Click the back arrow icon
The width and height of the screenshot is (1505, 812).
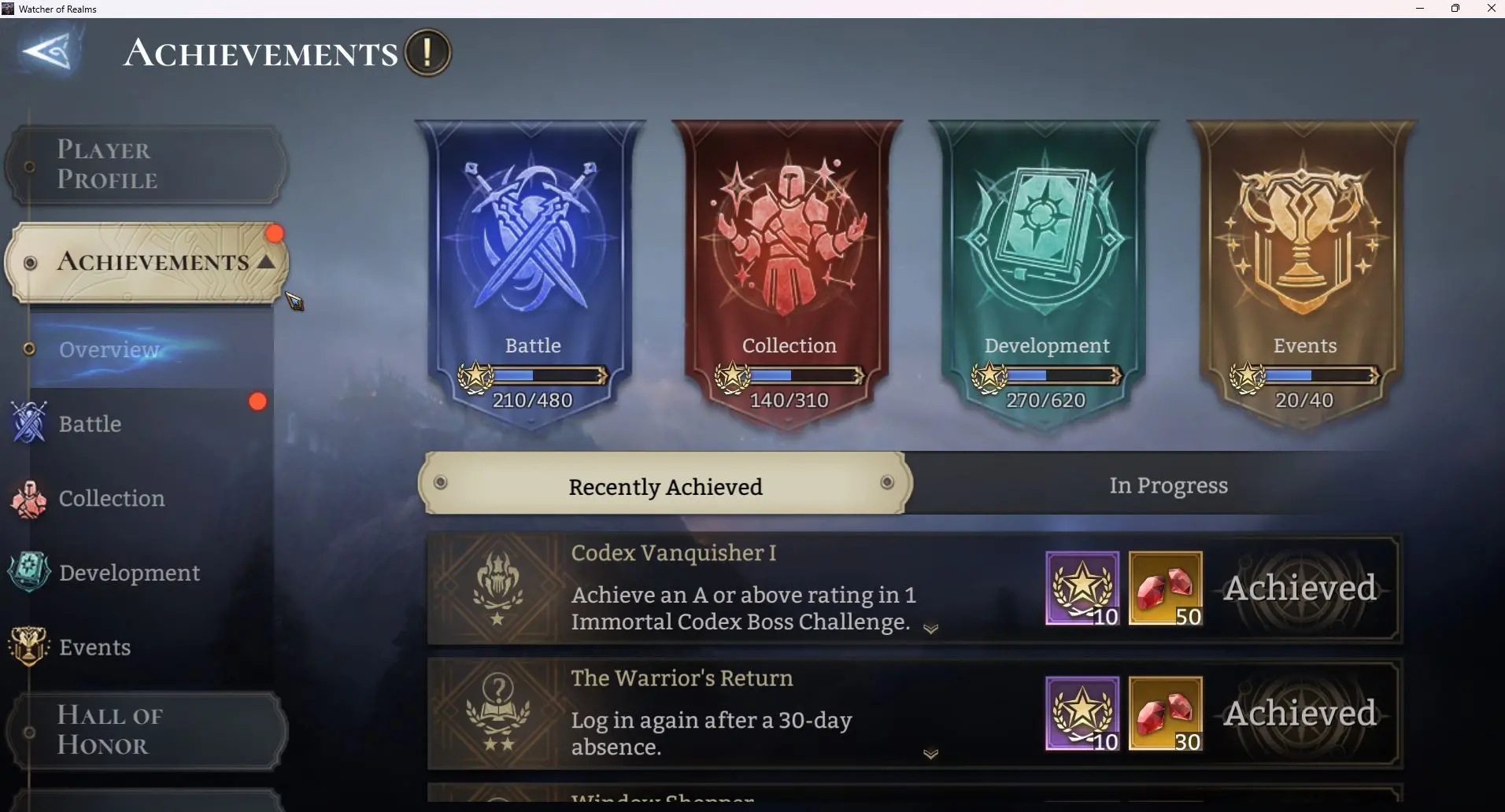[x=47, y=52]
